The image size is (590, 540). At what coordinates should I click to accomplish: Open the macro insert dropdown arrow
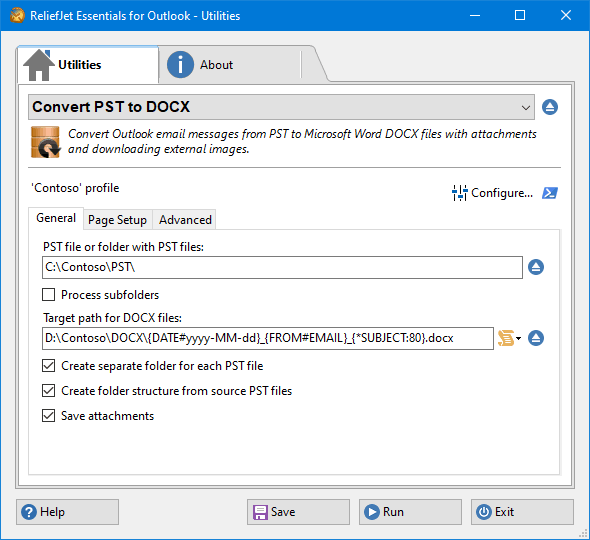pos(519,338)
